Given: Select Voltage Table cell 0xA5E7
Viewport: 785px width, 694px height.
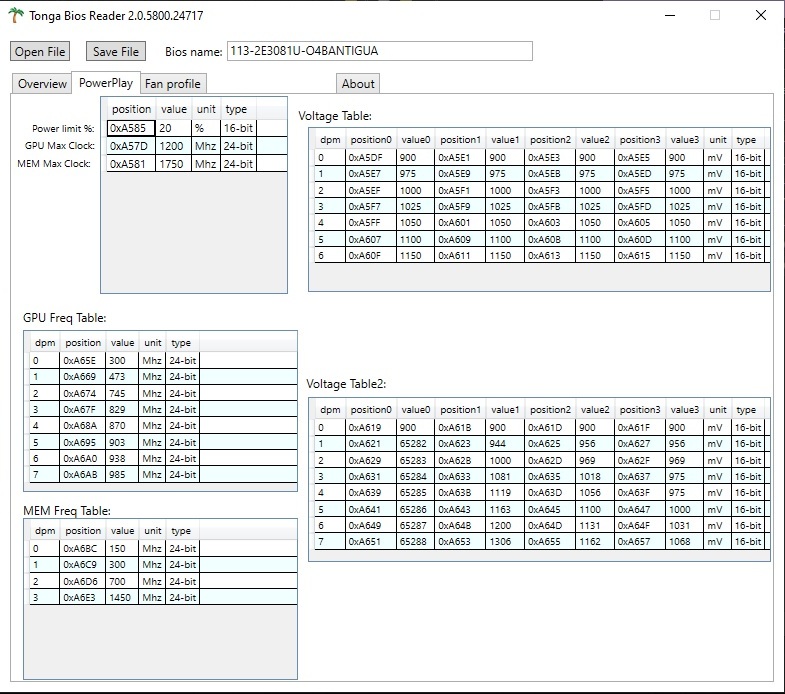Looking at the screenshot, I should (x=371, y=174).
